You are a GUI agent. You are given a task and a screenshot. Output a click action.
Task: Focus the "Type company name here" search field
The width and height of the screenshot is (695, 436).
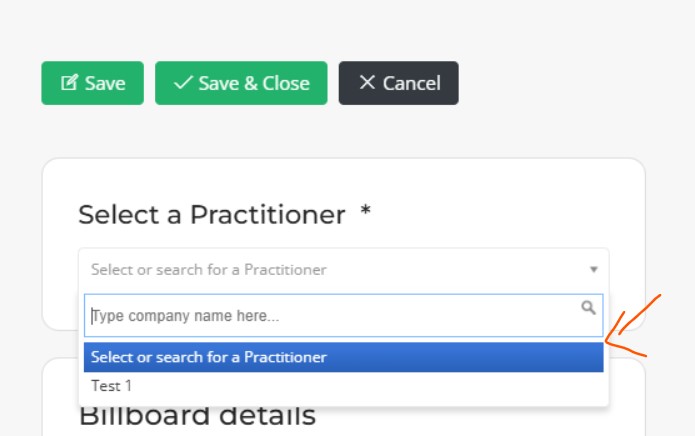click(x=344, y=315)
